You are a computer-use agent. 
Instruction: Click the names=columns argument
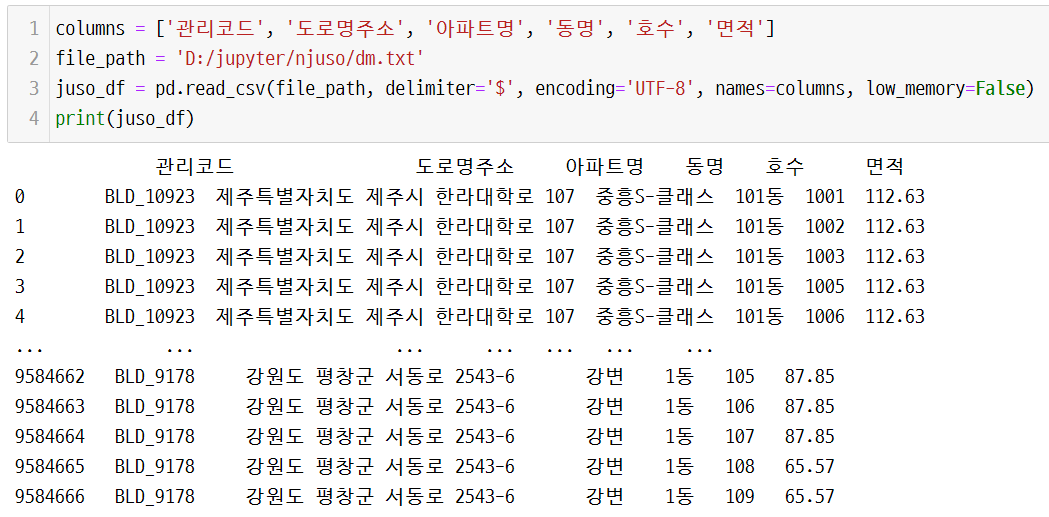[780, 88]
